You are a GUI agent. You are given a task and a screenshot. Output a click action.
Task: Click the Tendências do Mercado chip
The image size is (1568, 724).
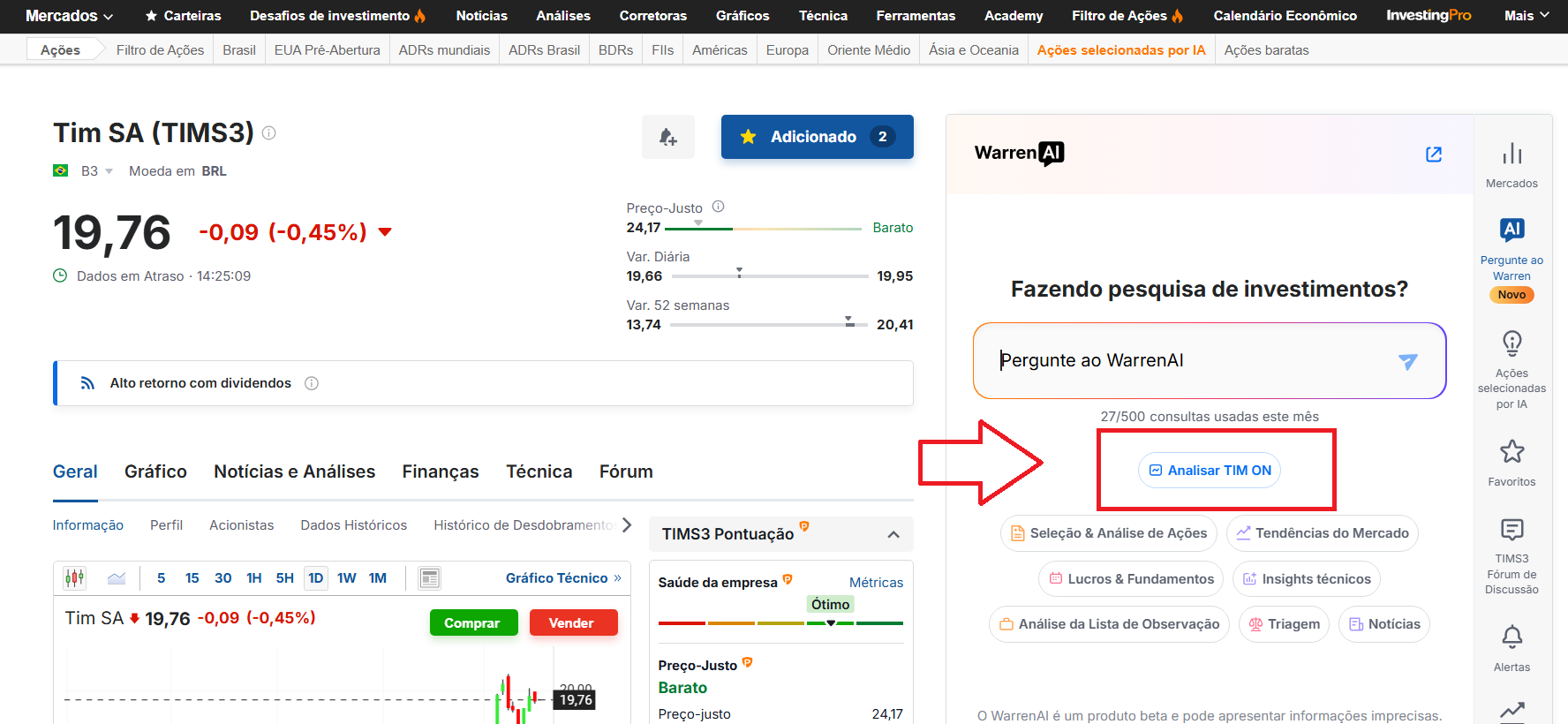point(1323,533)
